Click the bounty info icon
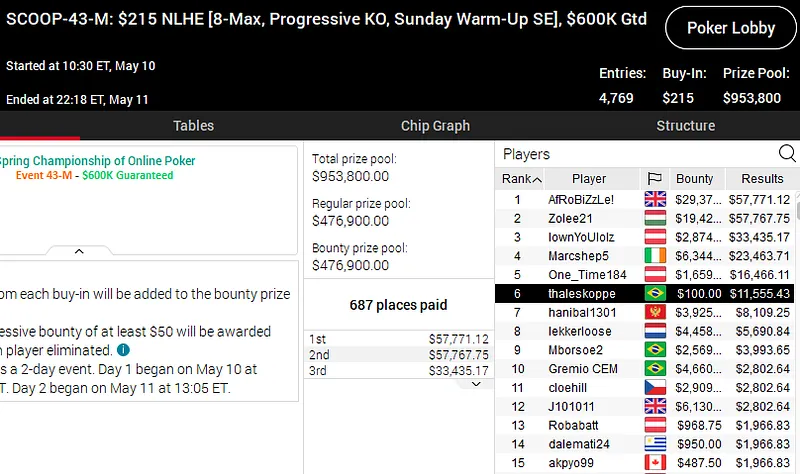Image resolution: width=800 pixels, height=474 pixels. [123, 350]
